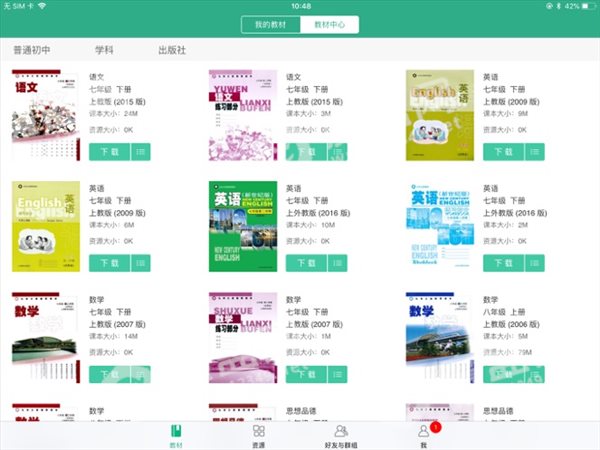Open the 出版社 publisher filter
Screen dimensions: 600x450
tap(172, 50)
